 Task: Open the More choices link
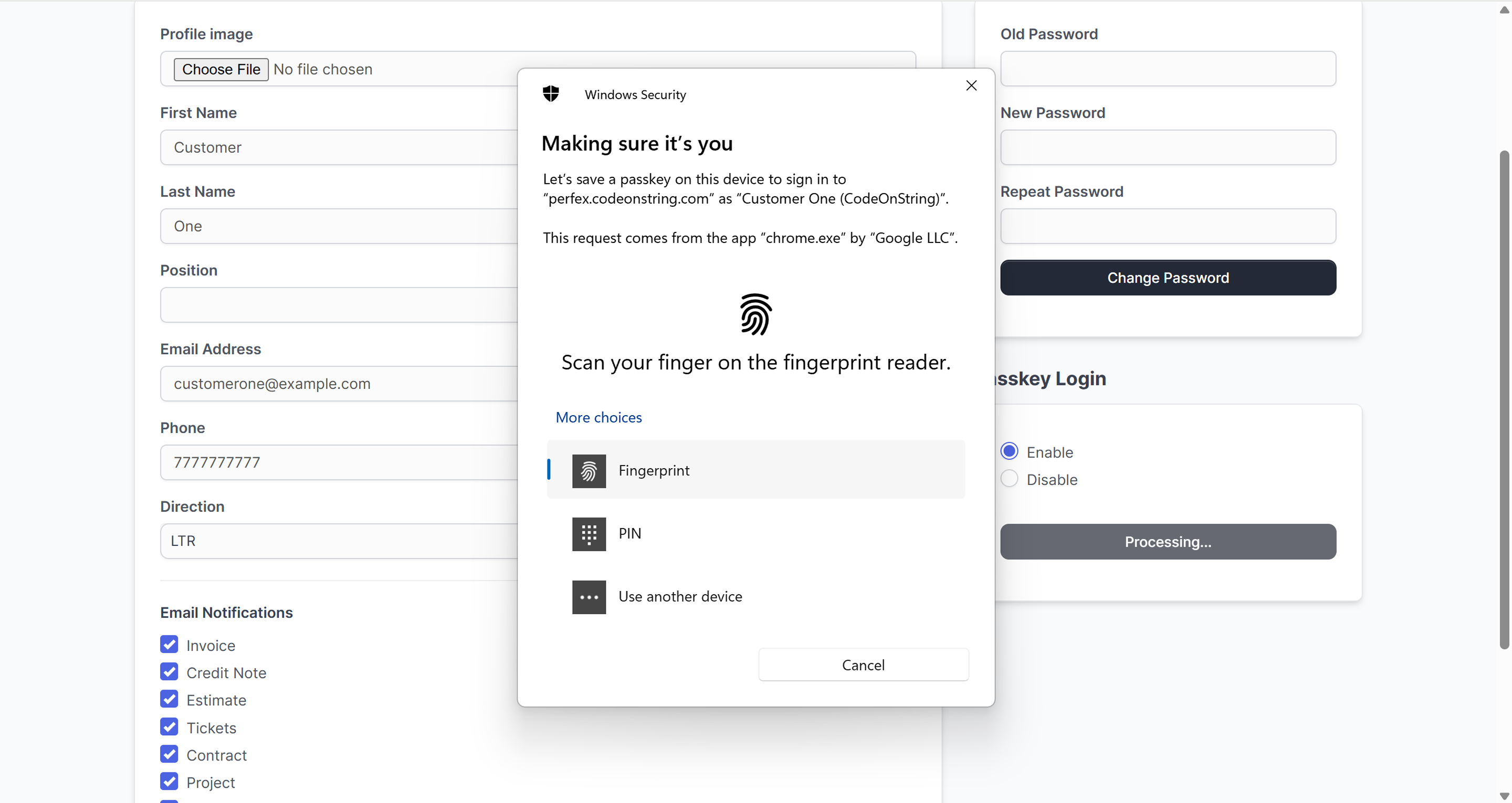click(x=598, y=417)
